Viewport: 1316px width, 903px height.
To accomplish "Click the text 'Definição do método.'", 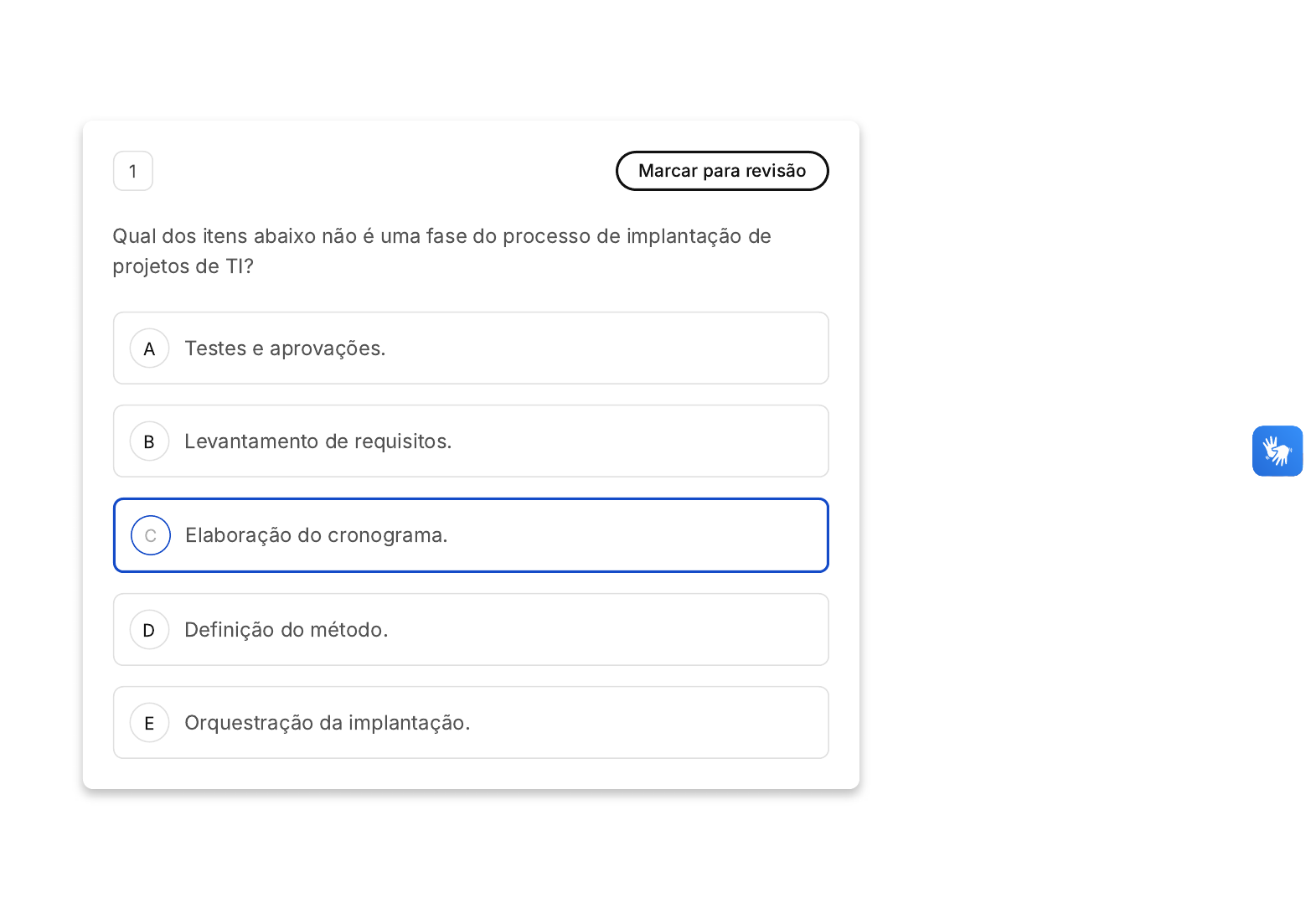I will pos(286,630).
